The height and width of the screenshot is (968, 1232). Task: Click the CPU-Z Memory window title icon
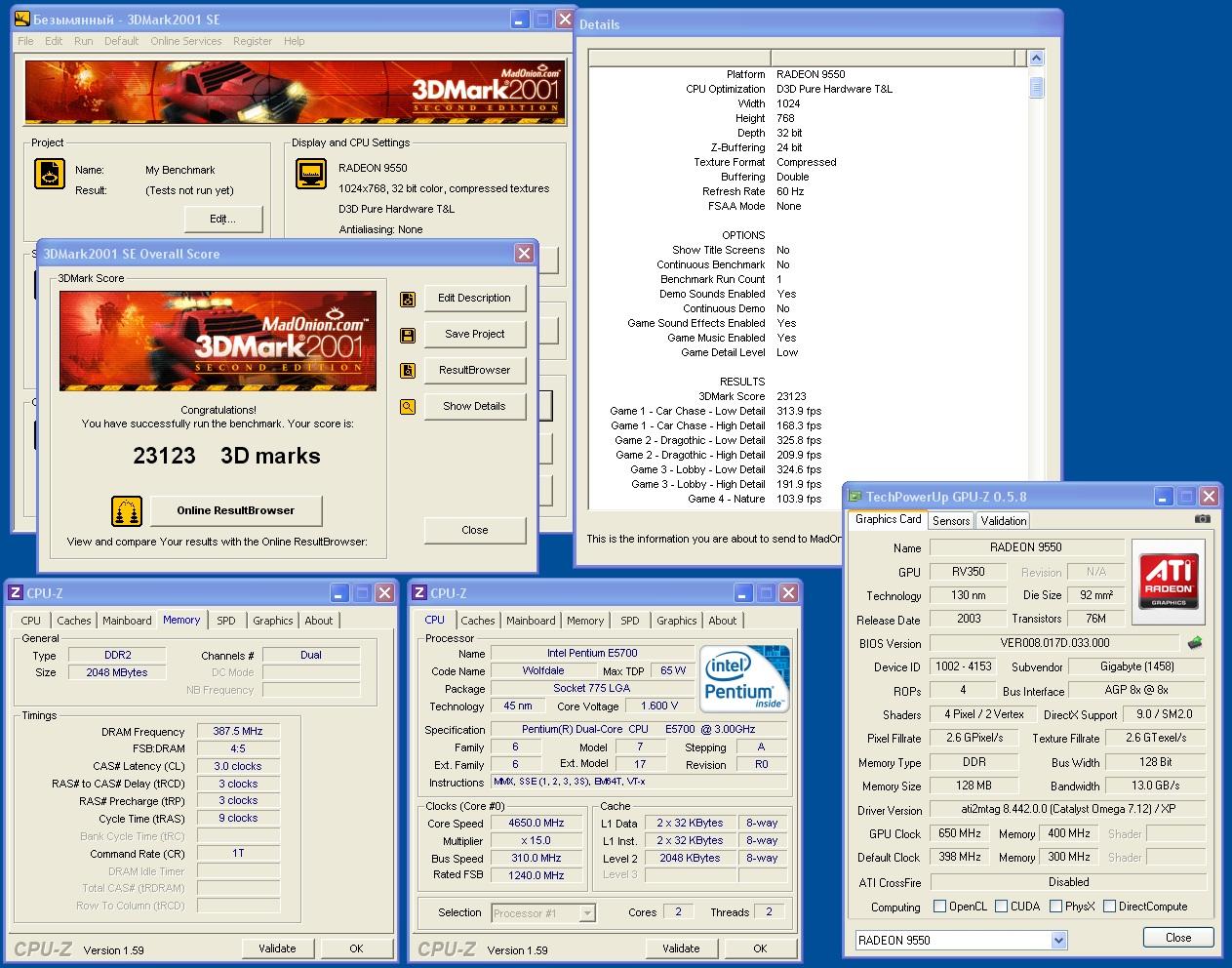click(x=16, y=593)
